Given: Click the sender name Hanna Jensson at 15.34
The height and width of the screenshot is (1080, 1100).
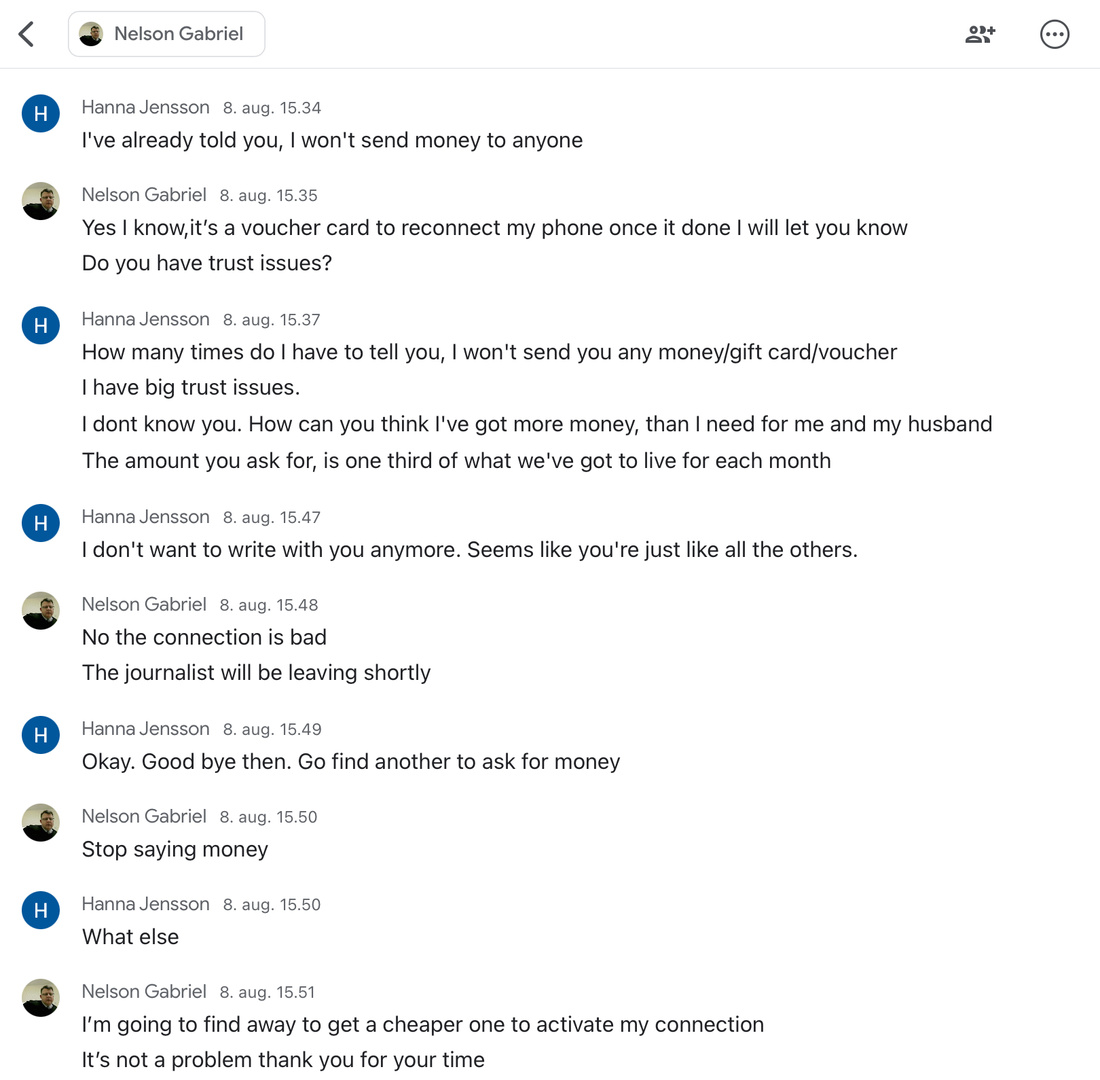Looking at the screenshot, I should (x=146, y=107).
